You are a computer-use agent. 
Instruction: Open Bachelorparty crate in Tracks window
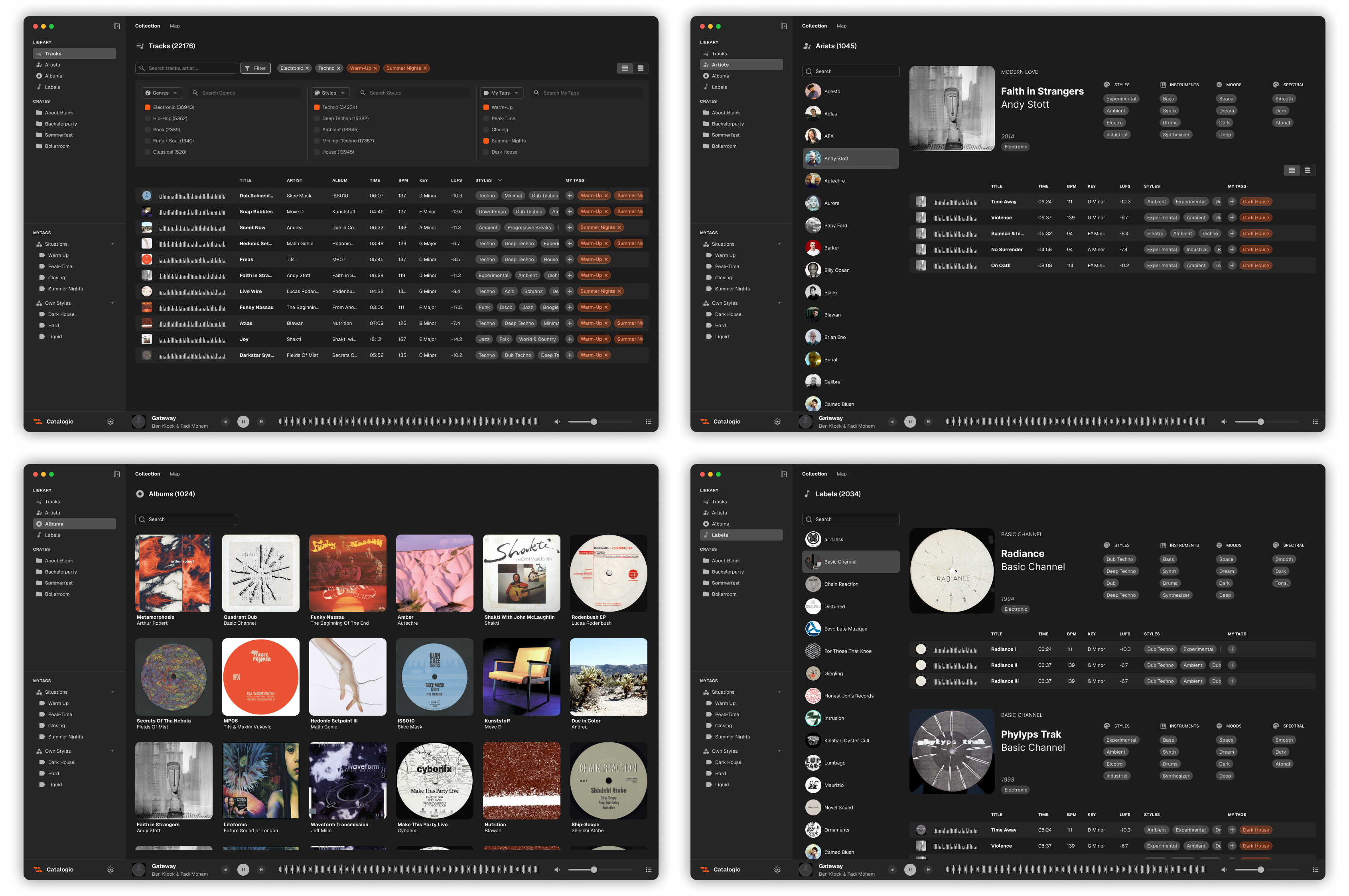click(x=74, y=124)
